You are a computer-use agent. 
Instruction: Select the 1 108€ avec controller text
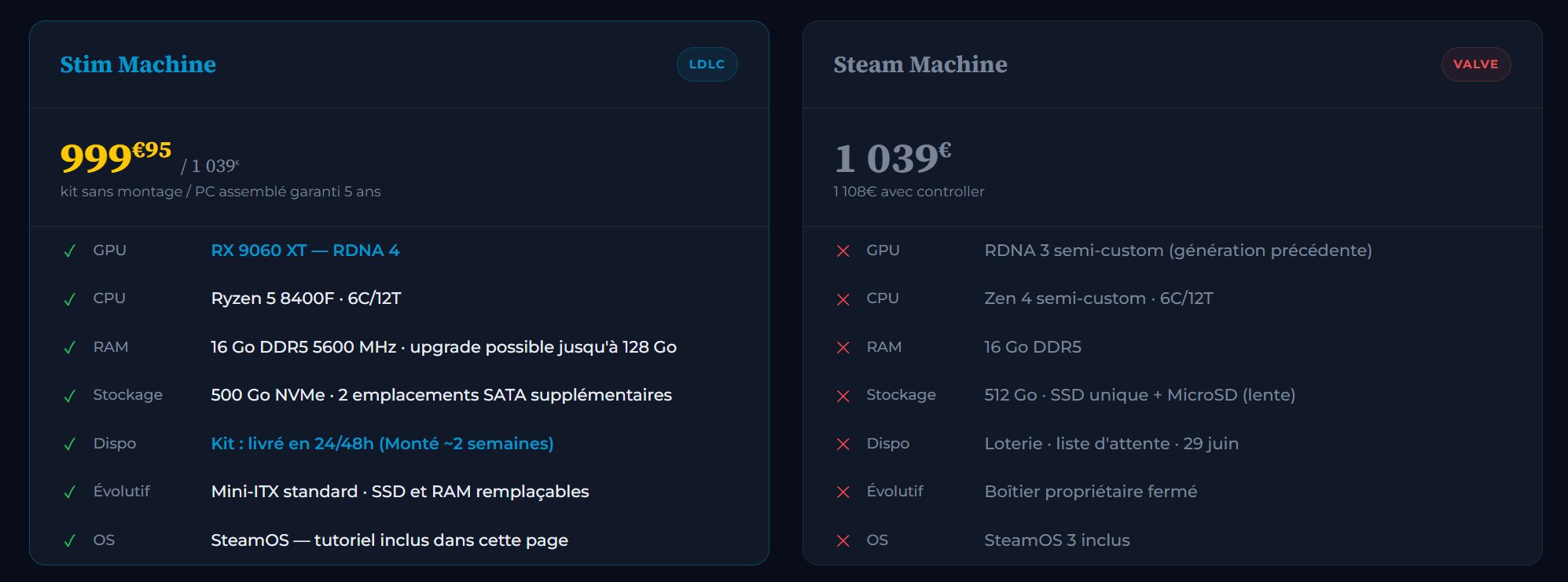point(909,192)
